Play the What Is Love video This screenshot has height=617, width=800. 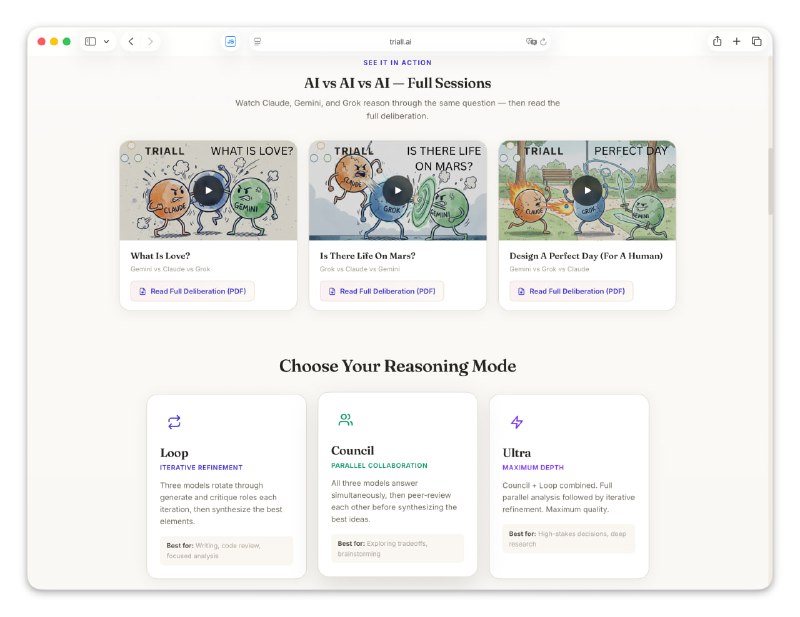[x=208, y=189]
